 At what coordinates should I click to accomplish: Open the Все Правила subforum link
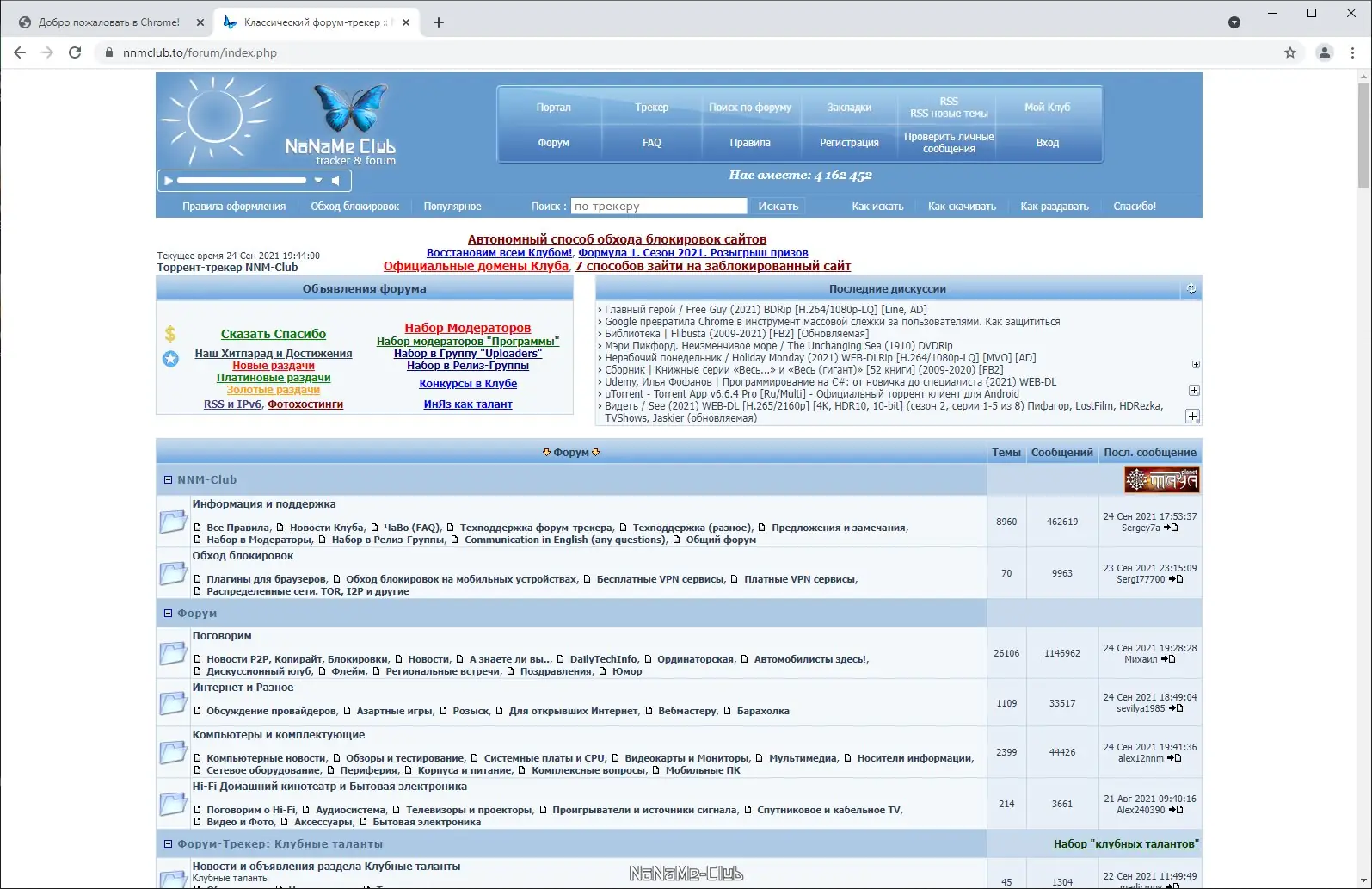pyautogui.click(x=238, y=528)
